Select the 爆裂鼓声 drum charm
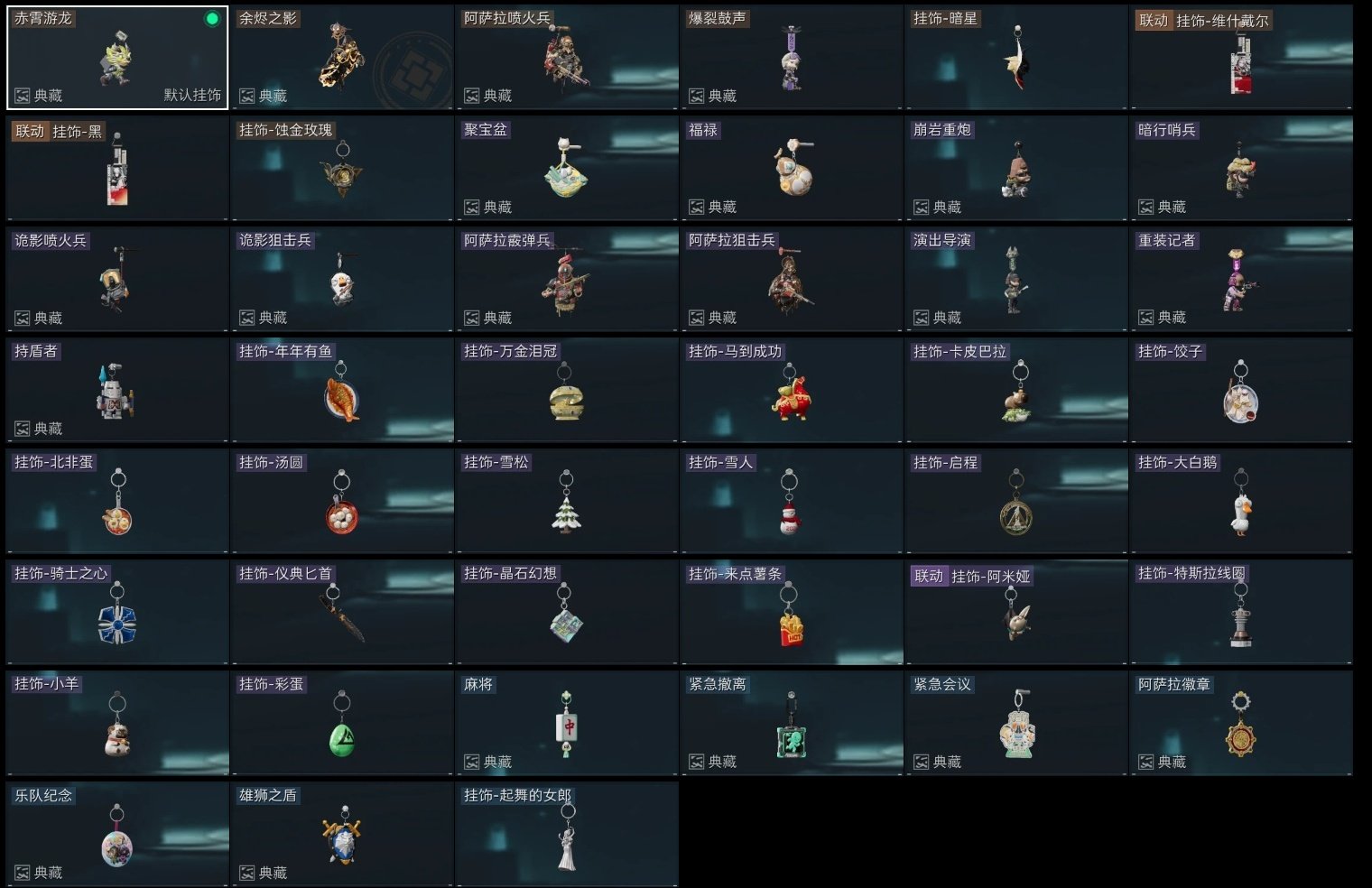Viewport: 1372px width, 888px height. tap(792, 57)
